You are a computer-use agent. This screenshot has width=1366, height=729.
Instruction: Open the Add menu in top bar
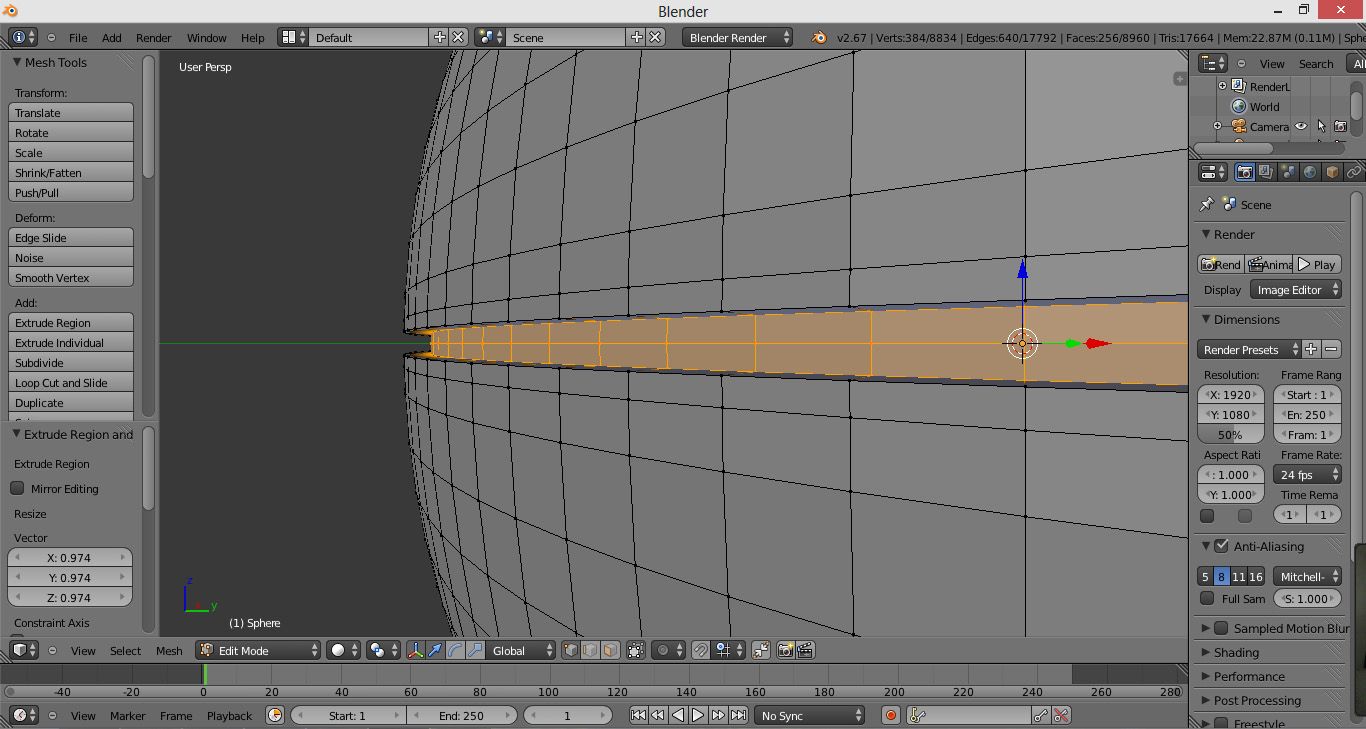[112, 38]
